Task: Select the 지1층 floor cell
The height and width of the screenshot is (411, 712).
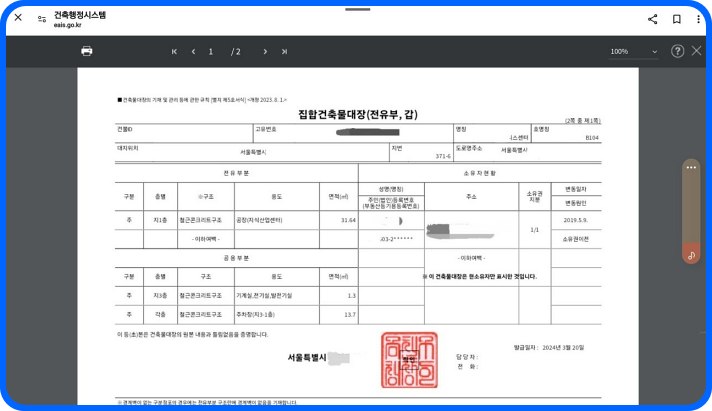Action: pos(160,220)
